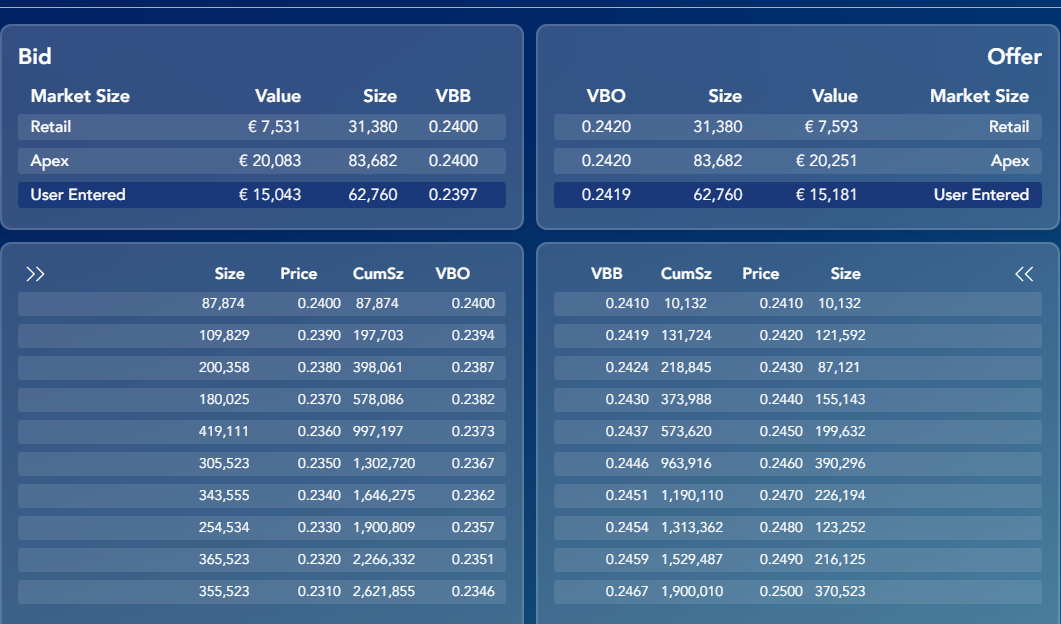Click the CumSz header in bid depth table
The width and height of the screenshot is (1061, 624).
coord(378,274)
